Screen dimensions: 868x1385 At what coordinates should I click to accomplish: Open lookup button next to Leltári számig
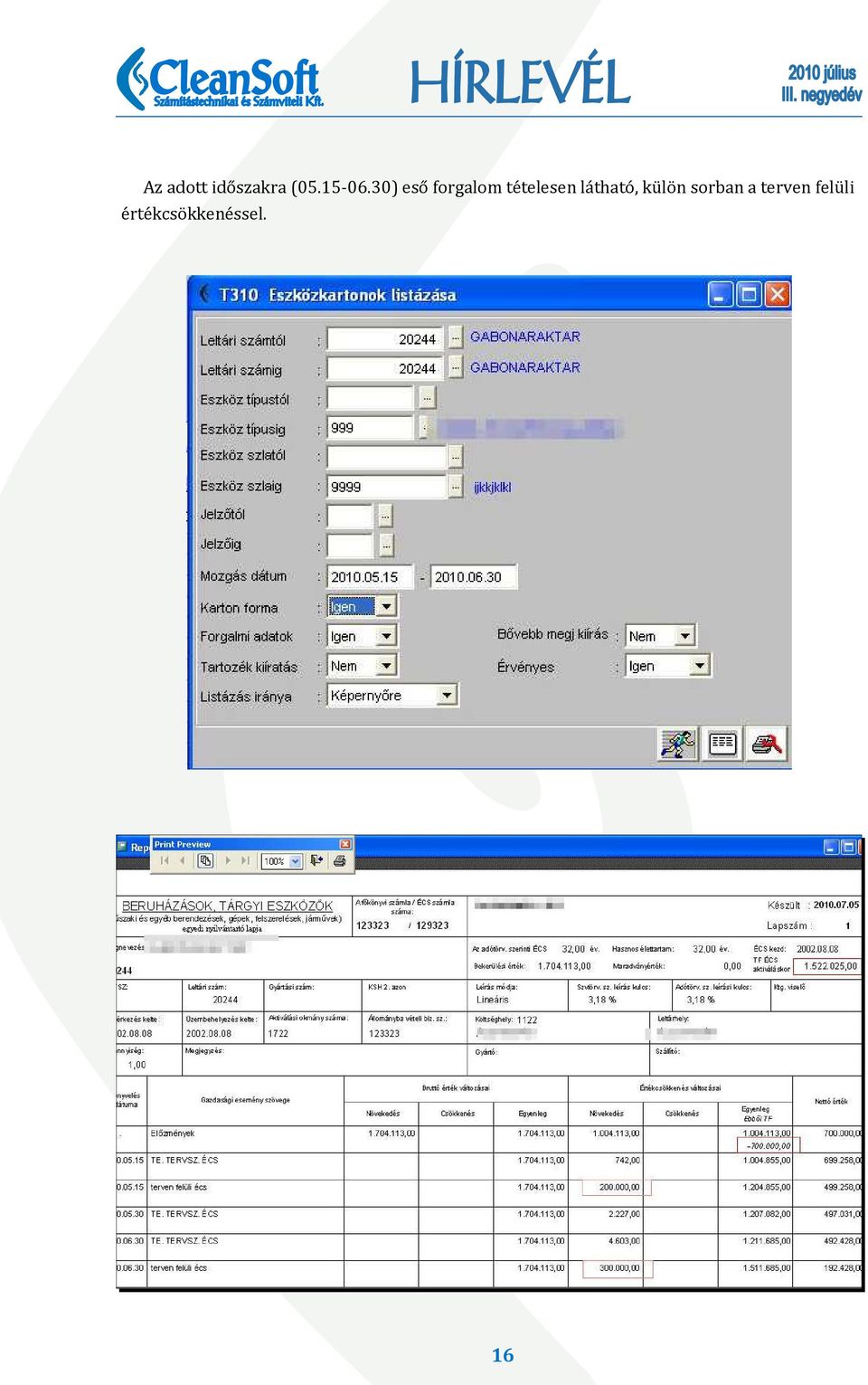pyautogui.click(x=455, y=367)
